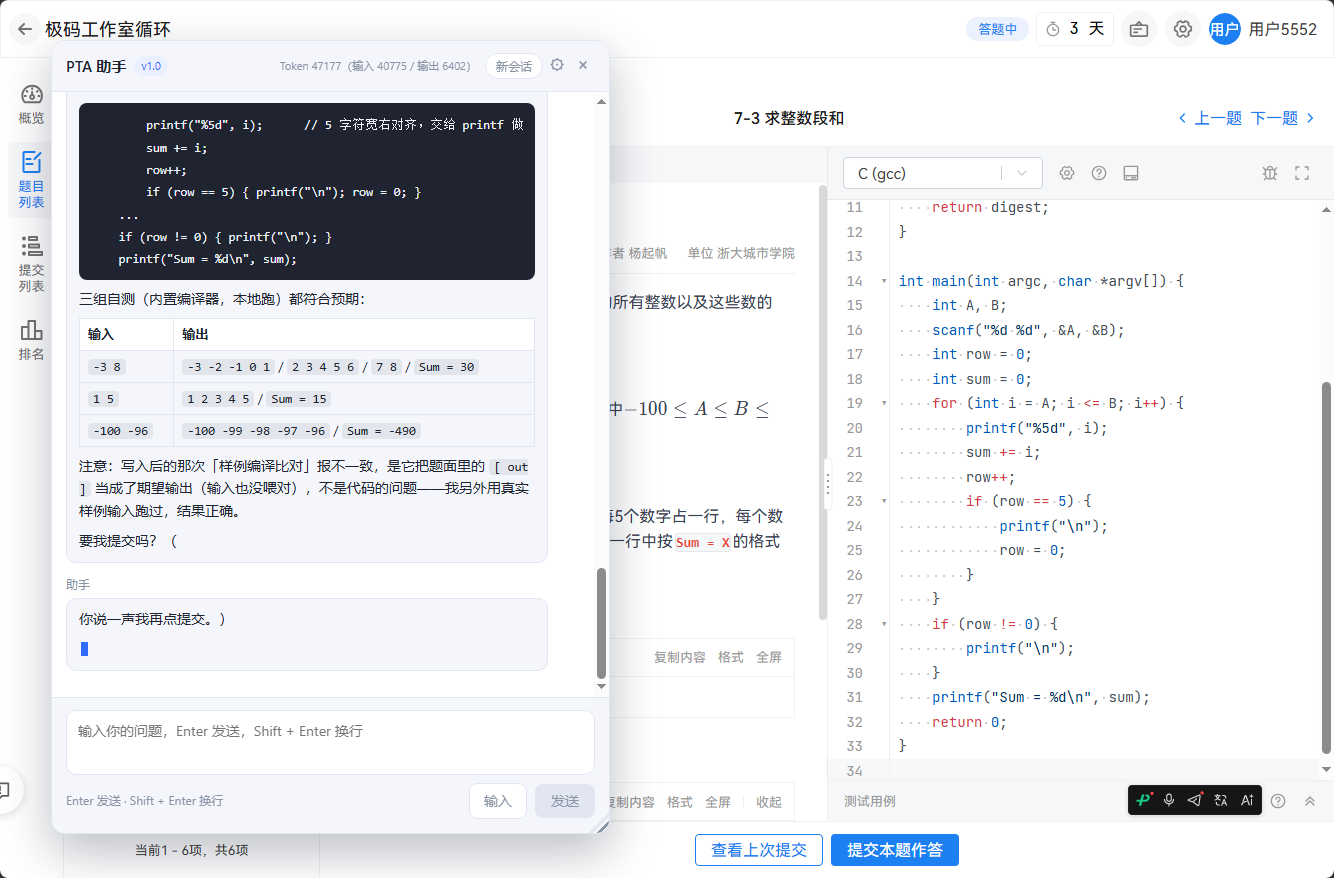Click the 发送 send button

point(565,801)
